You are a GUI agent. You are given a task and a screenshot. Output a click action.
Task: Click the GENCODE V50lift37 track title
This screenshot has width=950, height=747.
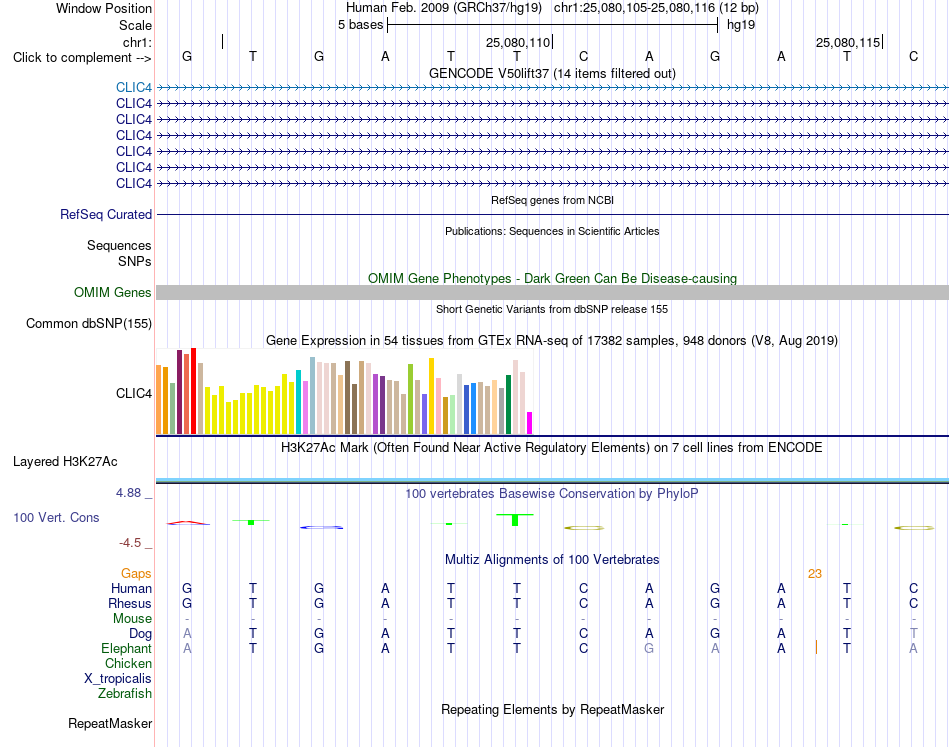[552, 73]
